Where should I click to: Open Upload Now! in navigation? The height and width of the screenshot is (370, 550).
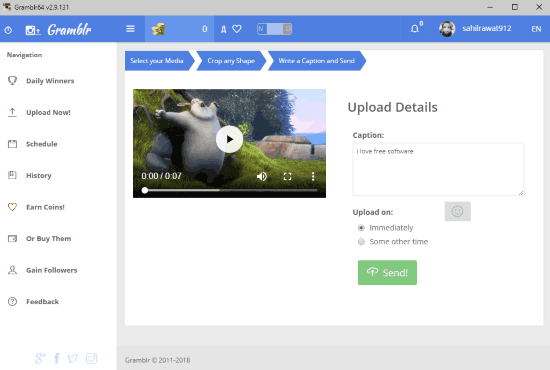[x=48, y=113]
